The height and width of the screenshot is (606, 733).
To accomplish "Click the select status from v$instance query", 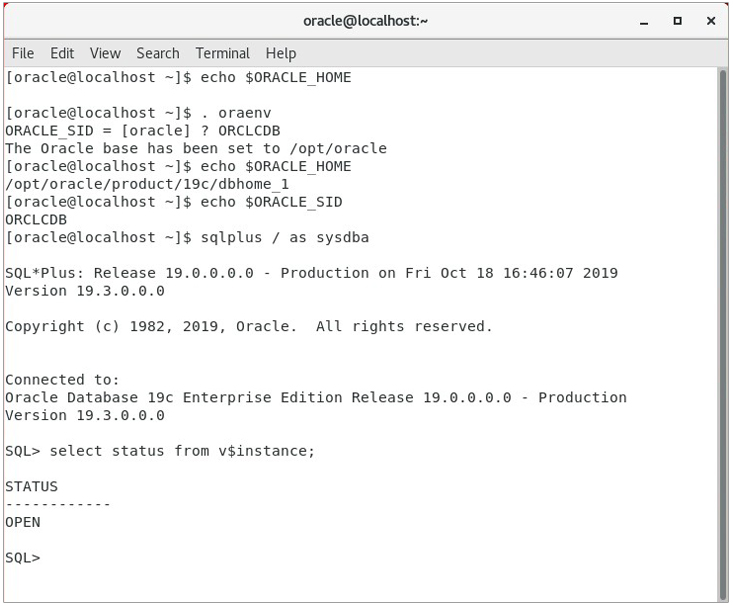I will (182, 451).
